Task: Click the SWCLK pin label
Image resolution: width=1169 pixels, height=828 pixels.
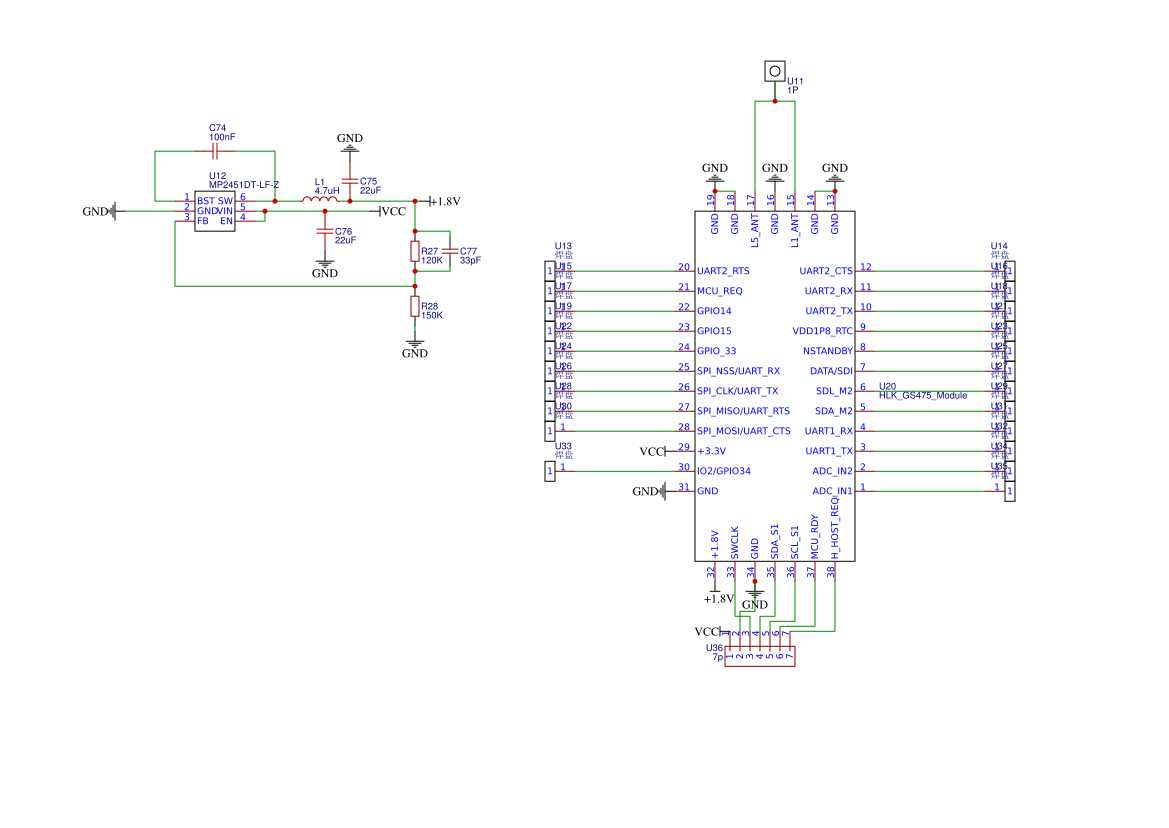Action: [x=734, y=543]
